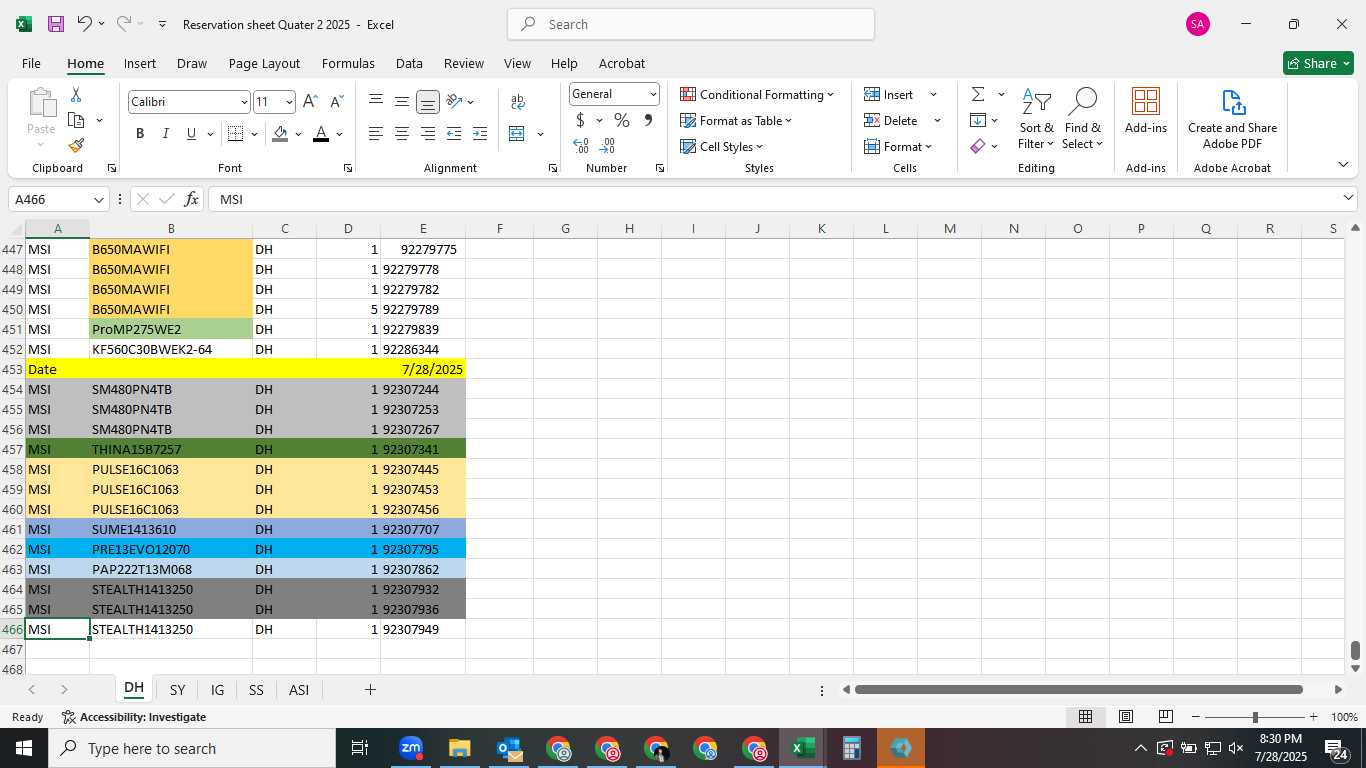Center the cell text horizontally
Screen dimensions: 1366x768
tap(402, 134)
